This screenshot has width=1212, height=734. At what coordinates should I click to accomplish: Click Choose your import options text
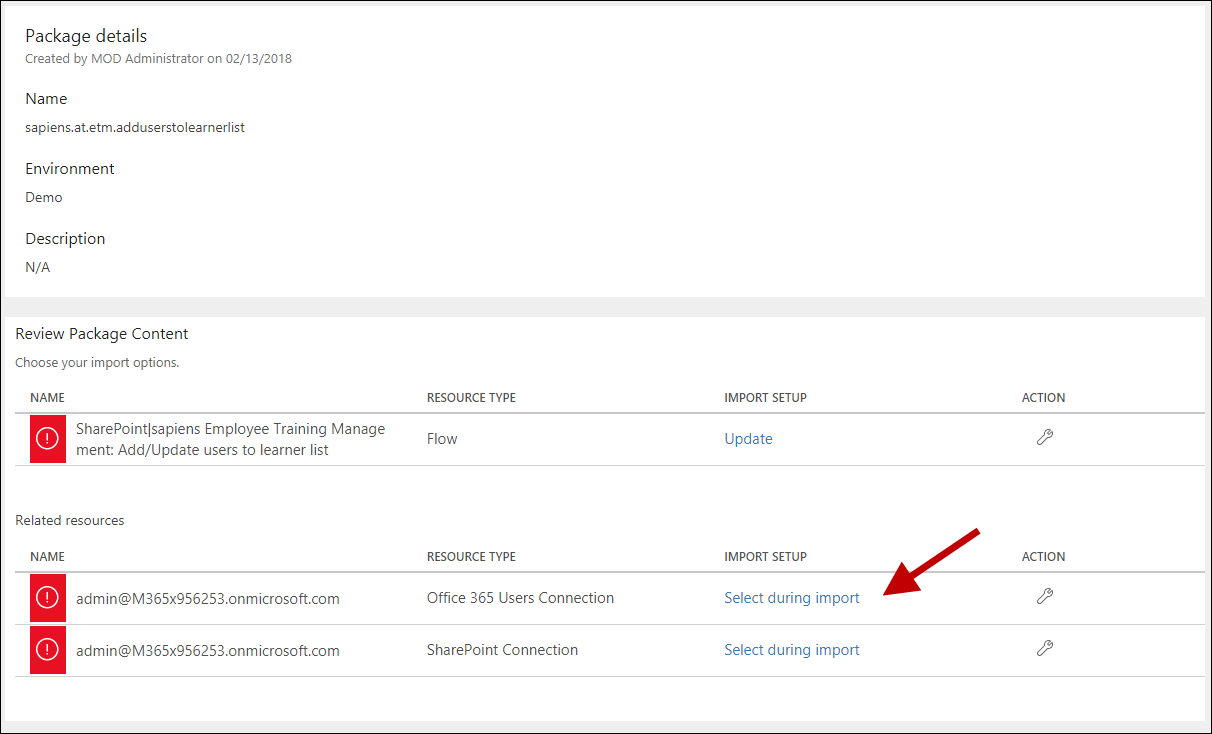click(97, 362)
